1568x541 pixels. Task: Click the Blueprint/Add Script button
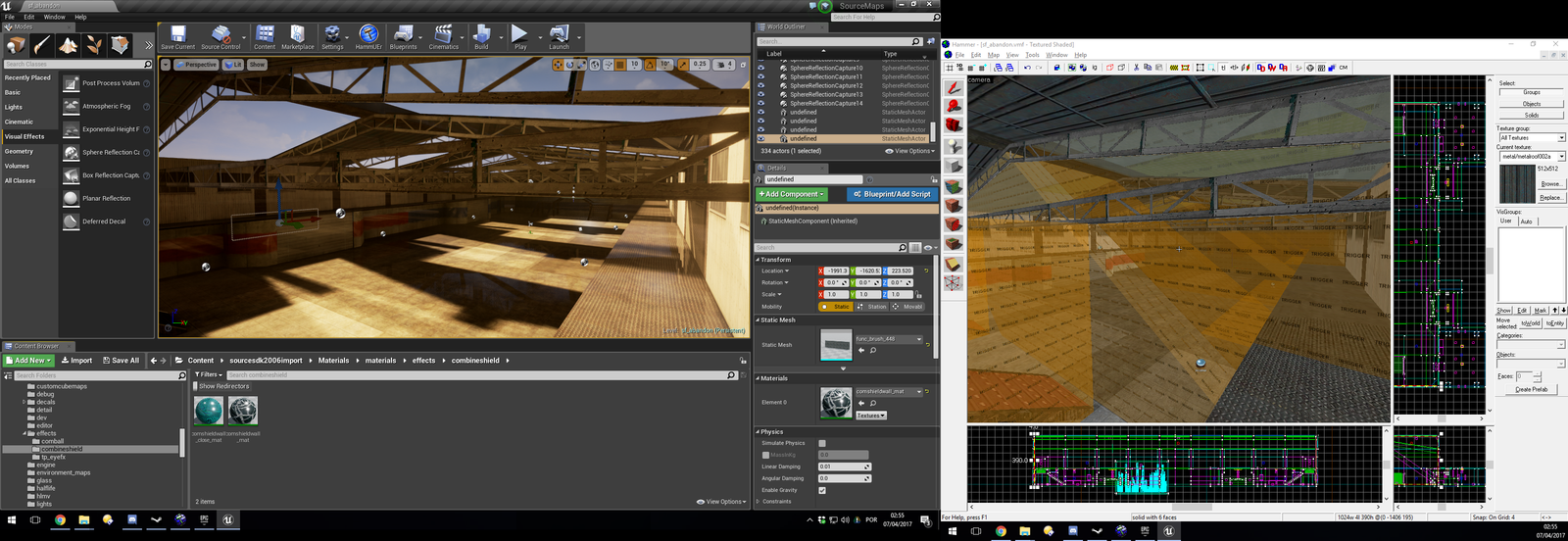[x=892, y=194]
